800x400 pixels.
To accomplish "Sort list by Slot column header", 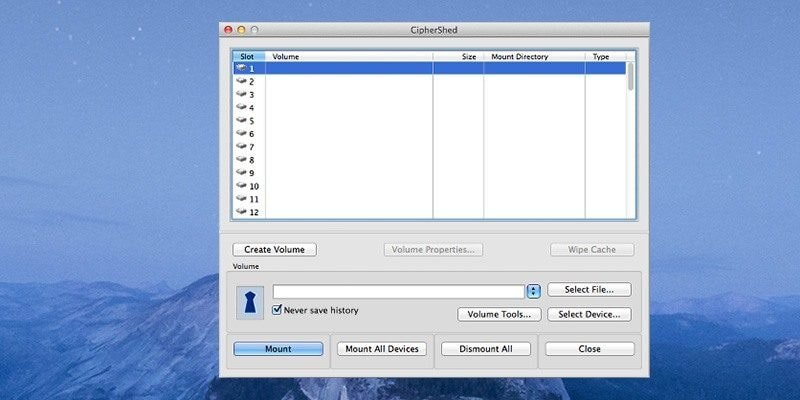I will [249, 57].
